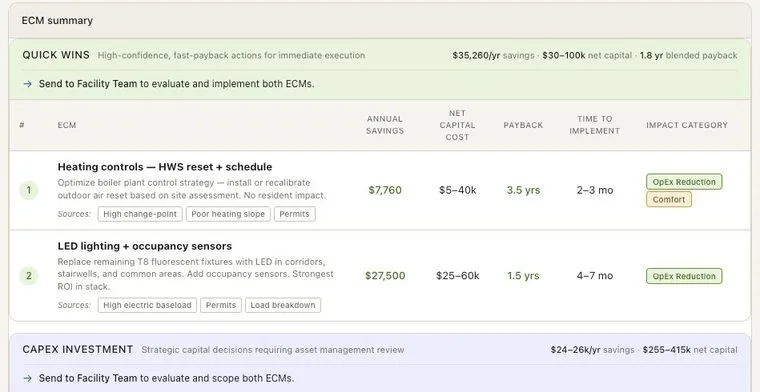Image resolution: width=760 pixels, height=392 pixels.
Task: Click the $255–415k net capital summary
Action: coord(690,350)
